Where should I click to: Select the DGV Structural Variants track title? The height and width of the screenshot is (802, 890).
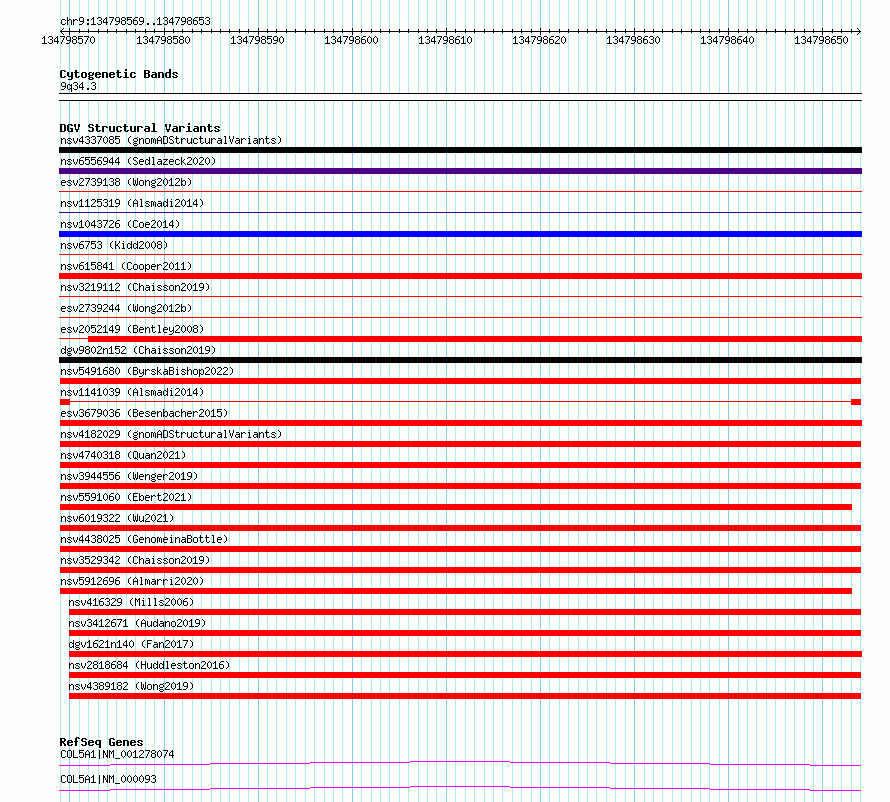point(140,128)
